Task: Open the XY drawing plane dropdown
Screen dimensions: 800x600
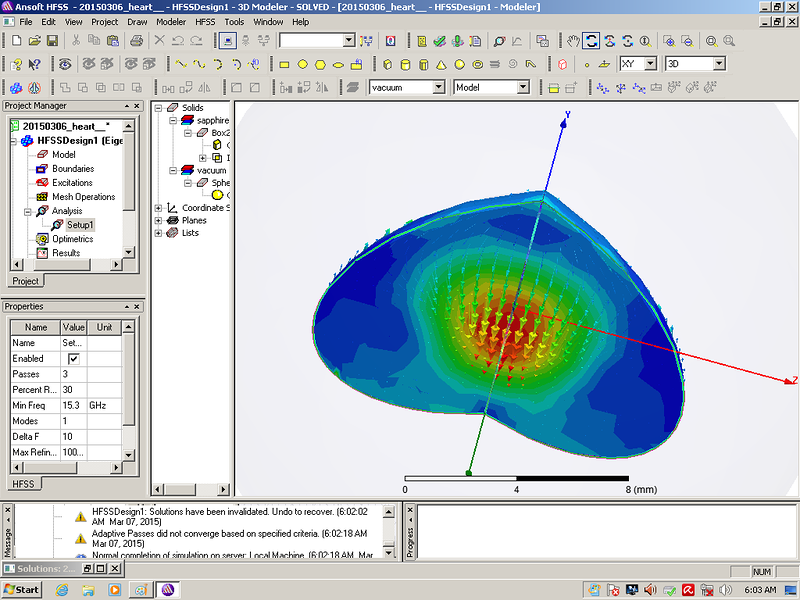Action: [650, 64]
